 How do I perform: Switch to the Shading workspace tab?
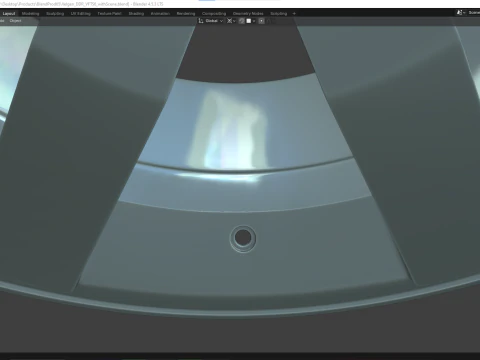[x=136, y=14]
